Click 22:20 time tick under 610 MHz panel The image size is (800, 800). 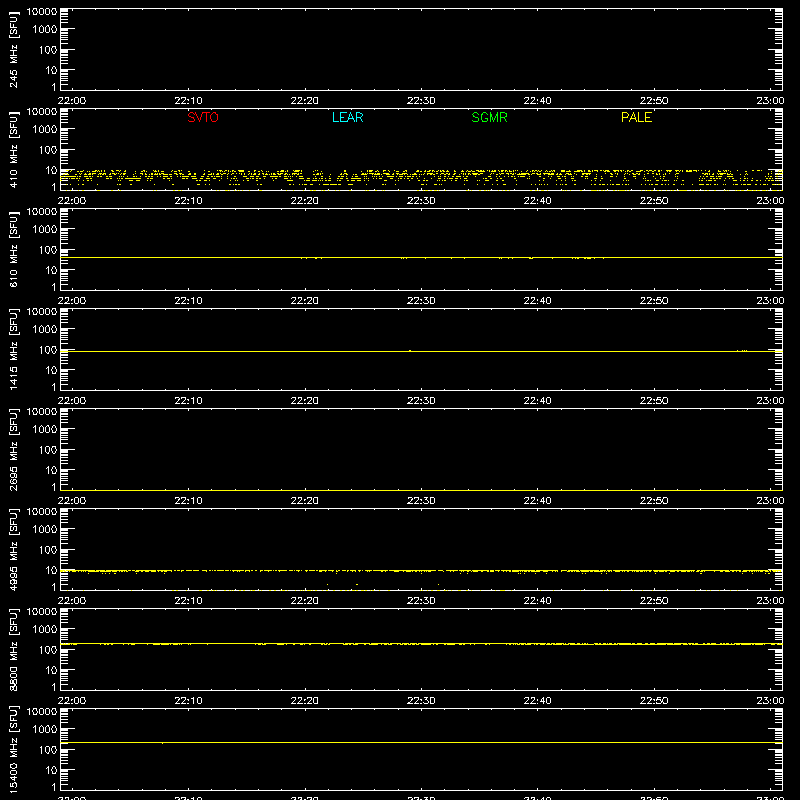pos(305,301)
